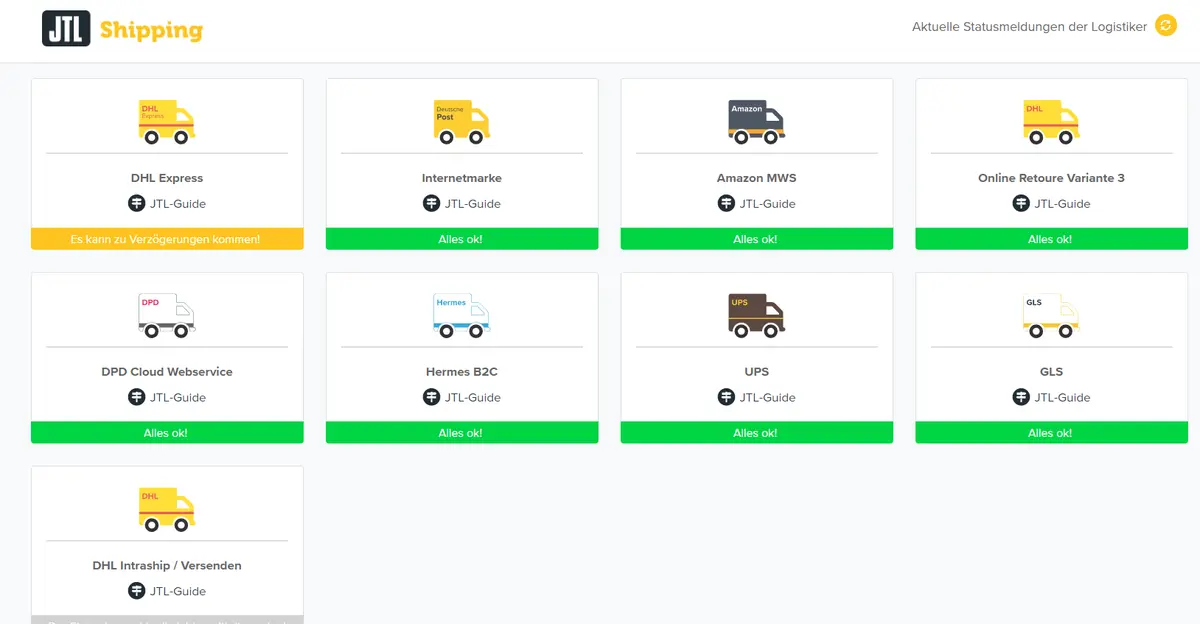
Task: Click the Alles ok! bar under DPD Cloud Webservice
Action: click(x=167, y=433)
